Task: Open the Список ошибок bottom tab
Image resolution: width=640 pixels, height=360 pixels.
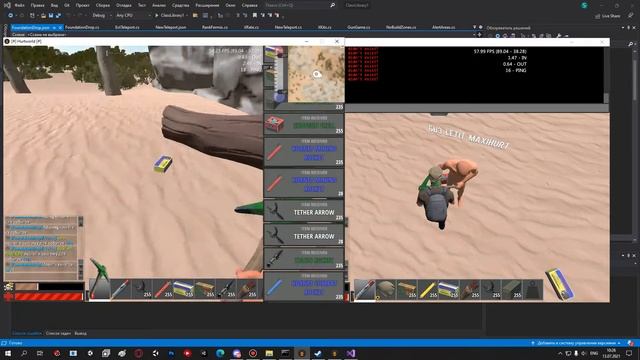Action: click(27, 333)
